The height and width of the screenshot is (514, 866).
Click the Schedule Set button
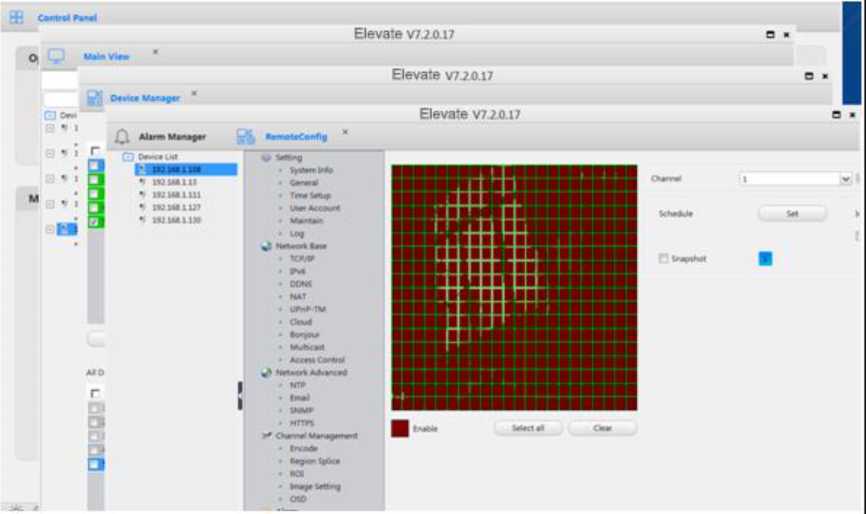(x=792, y=214)
